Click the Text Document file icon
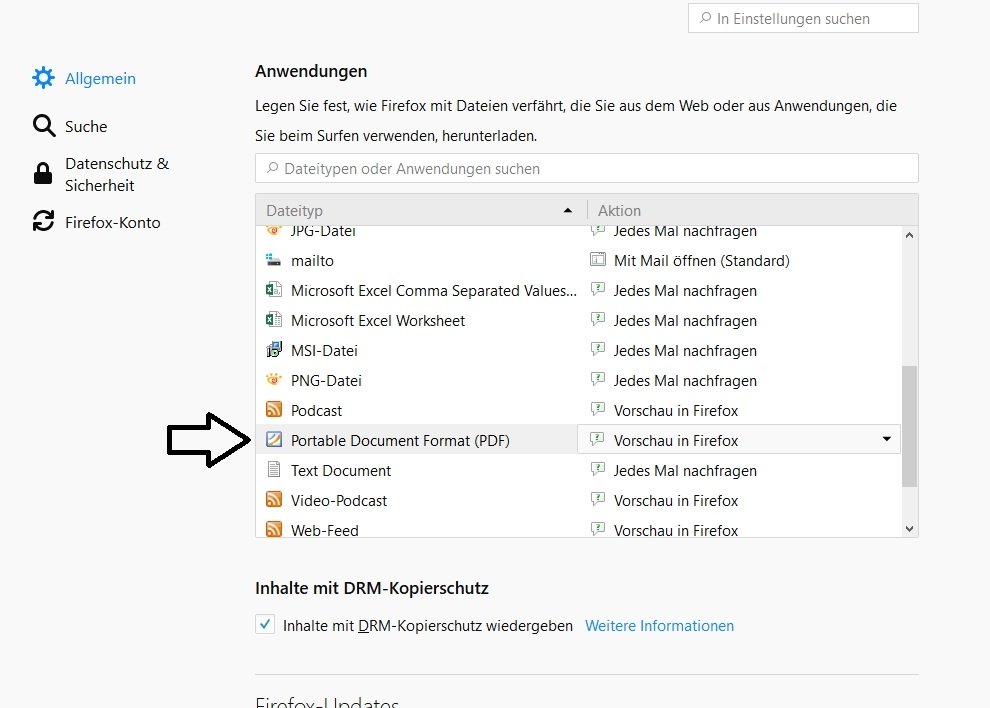Image resolution: width=990 pixels, height=708 pixels. 273,469
